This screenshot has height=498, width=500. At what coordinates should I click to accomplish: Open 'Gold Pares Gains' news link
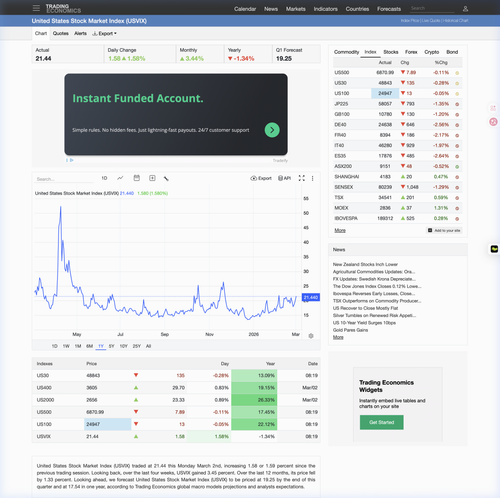click(x=350, y=330)
